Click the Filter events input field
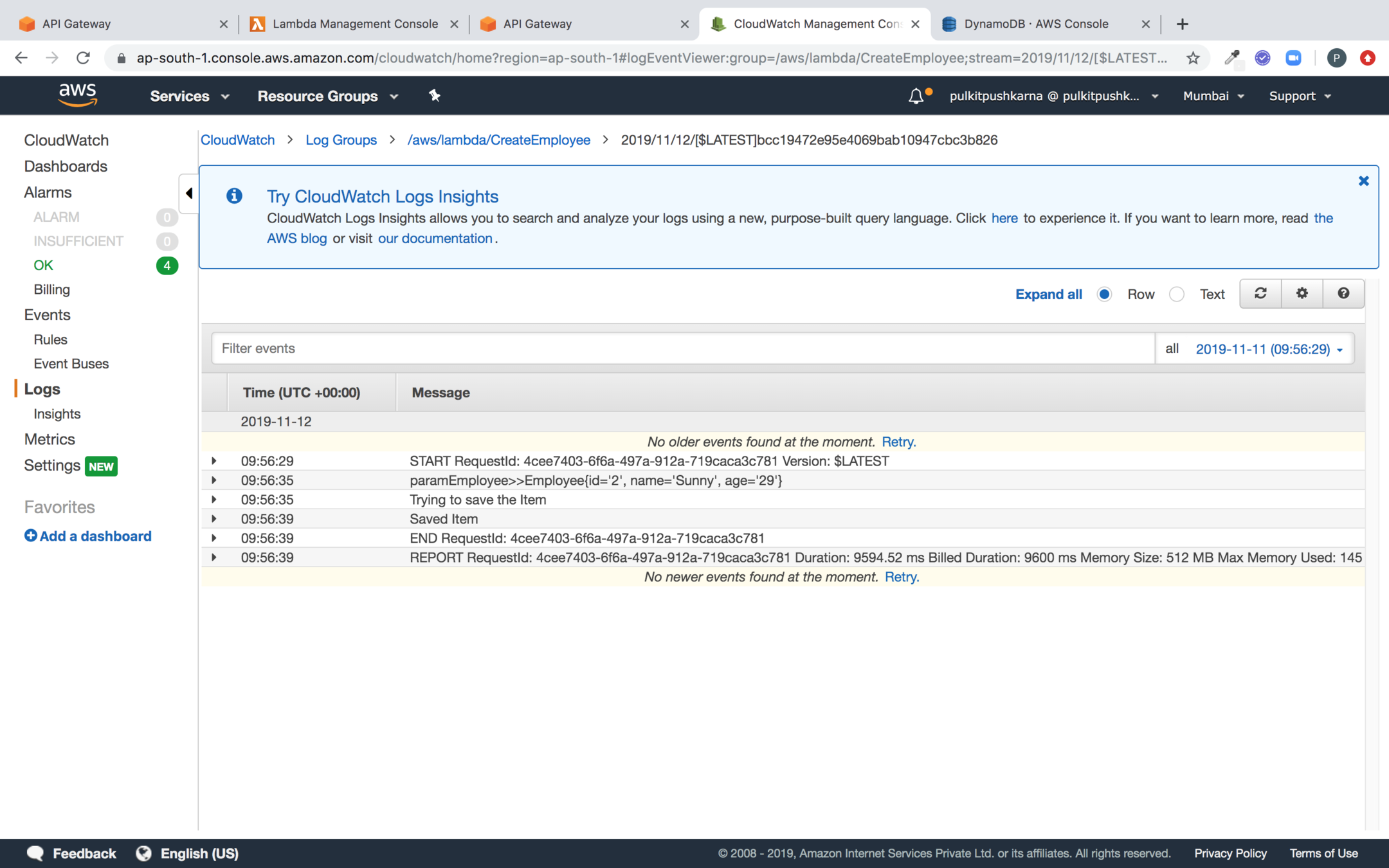Screen dimensions: 1389x868 click(x=682, y=348)
